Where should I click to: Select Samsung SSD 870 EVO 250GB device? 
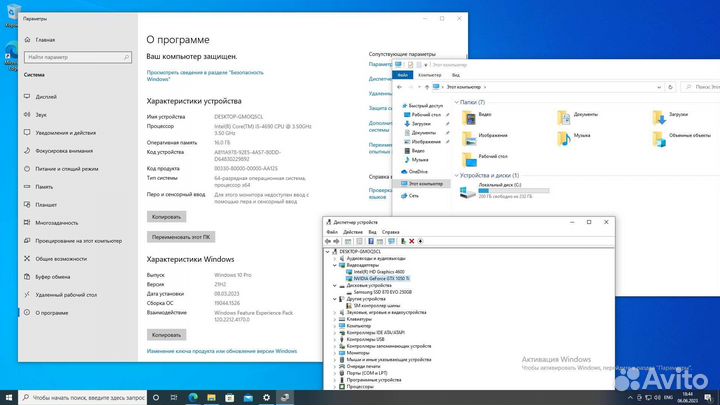coord(382,292)
